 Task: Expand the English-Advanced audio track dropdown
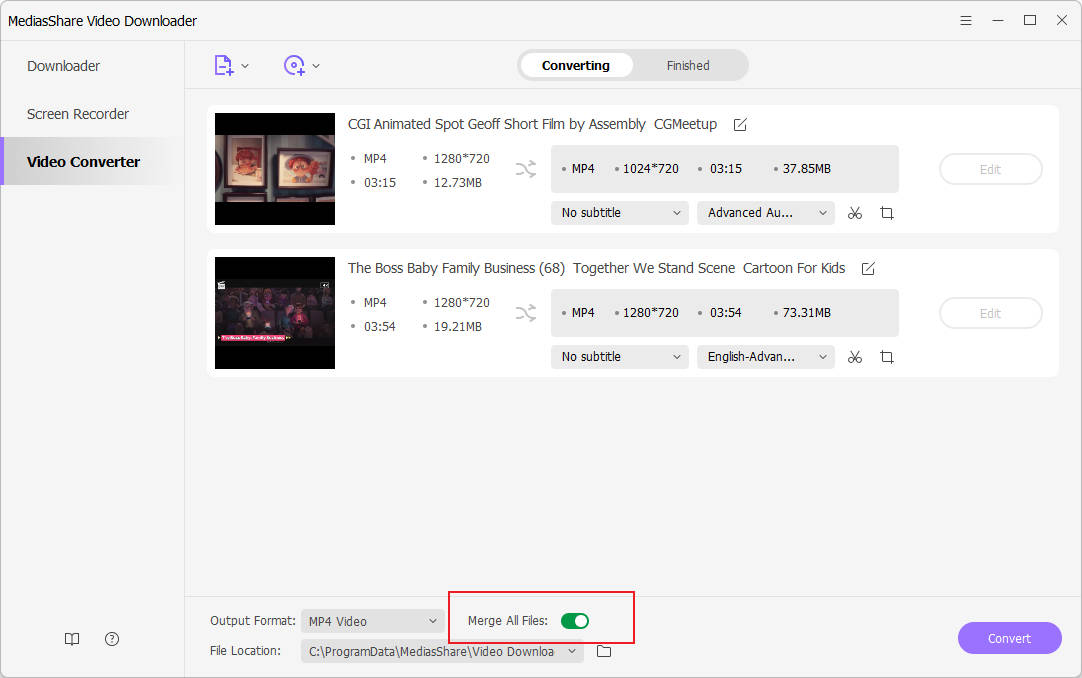point(766,357)
